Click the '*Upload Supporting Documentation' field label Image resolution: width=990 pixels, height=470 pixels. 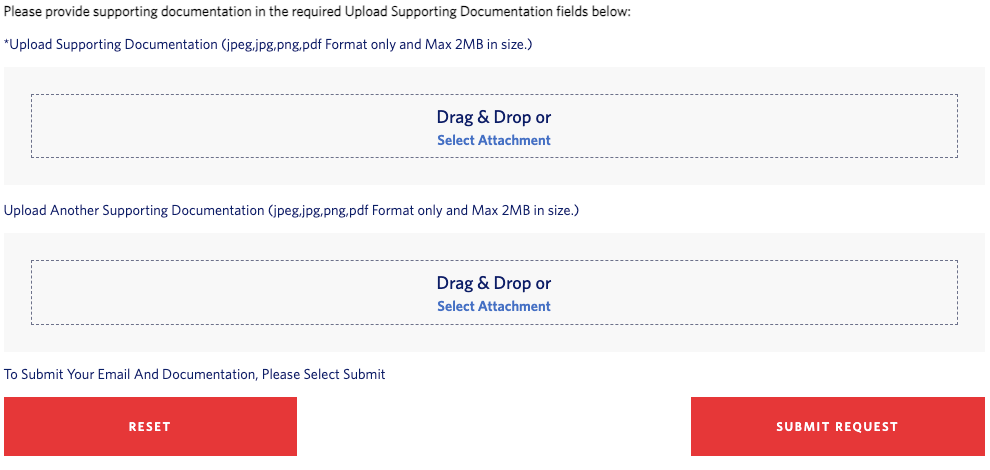110,45
